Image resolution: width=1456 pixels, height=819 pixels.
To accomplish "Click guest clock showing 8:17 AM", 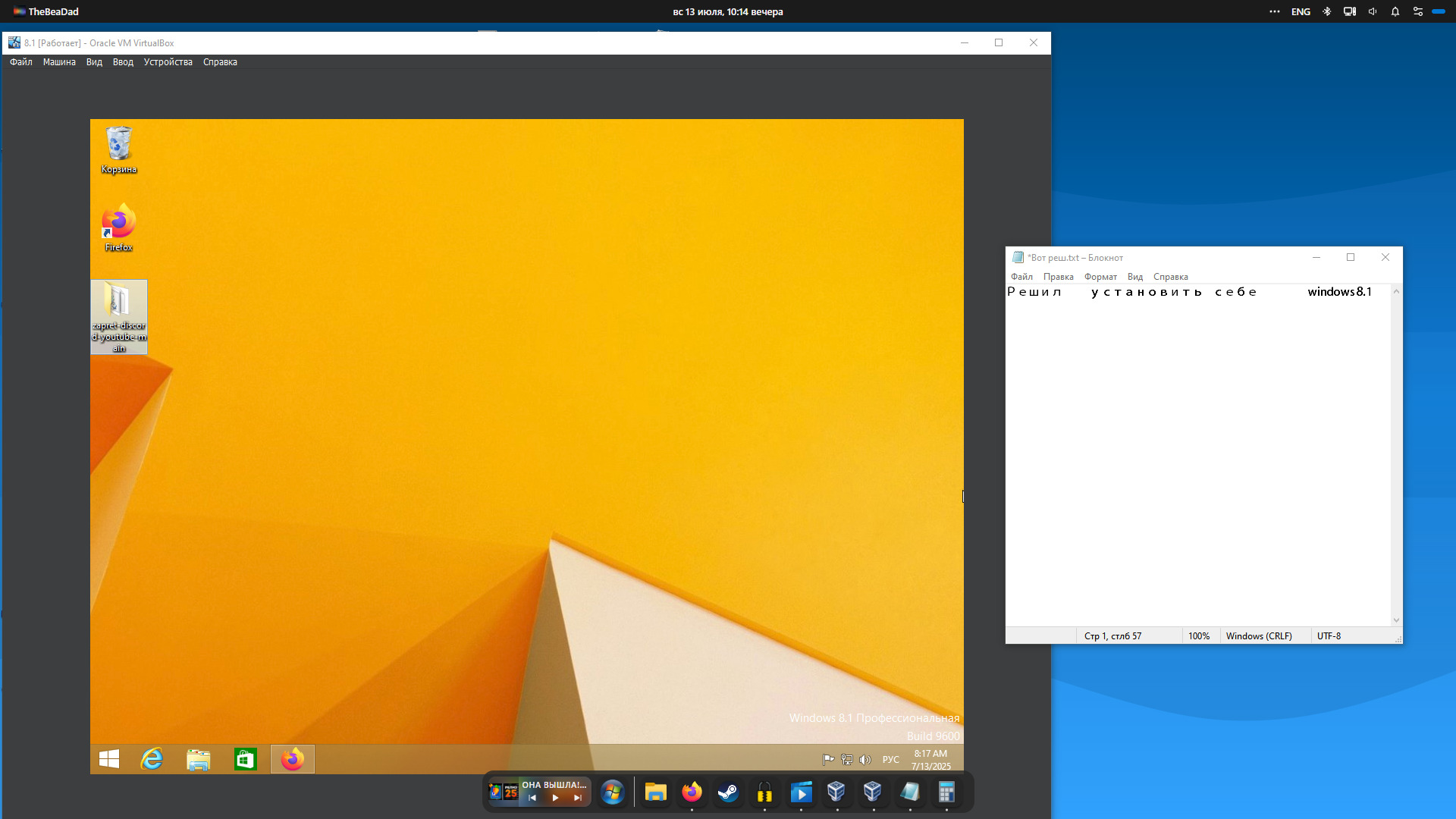I will point(930,760).
